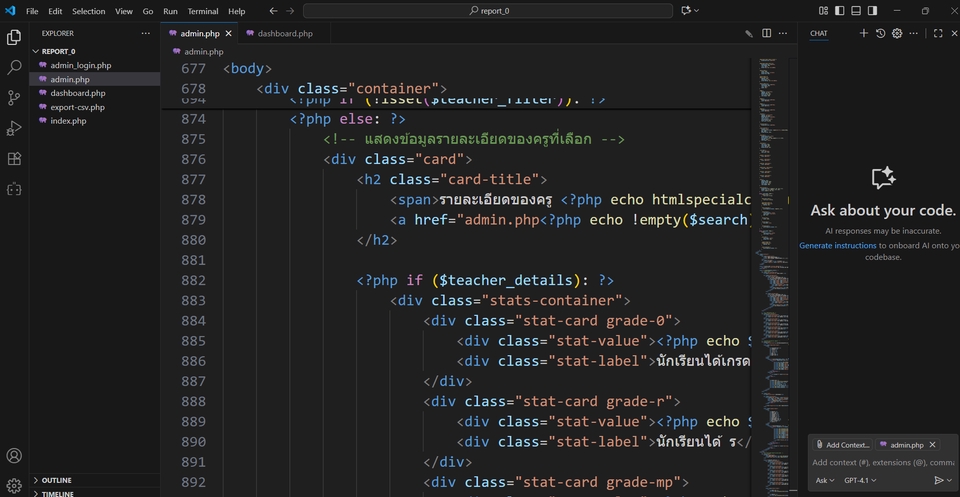Open the Terminal menu
The height and width of the screenshot is (497, 960).
203,11
